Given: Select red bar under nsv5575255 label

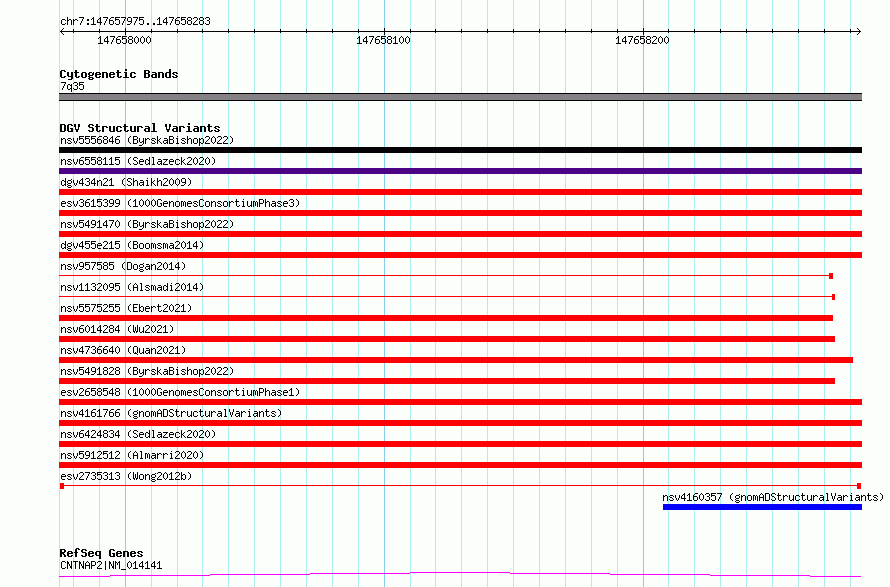Looking at the screenshot, I should 446,318.
